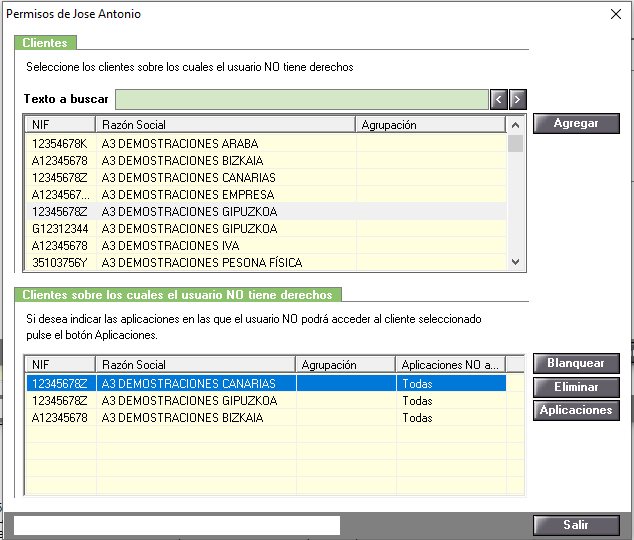The width and height of the screenshot is (634, 540).
Task: Close the Permisos de Jose Antonio dialog
Action: 616,14
